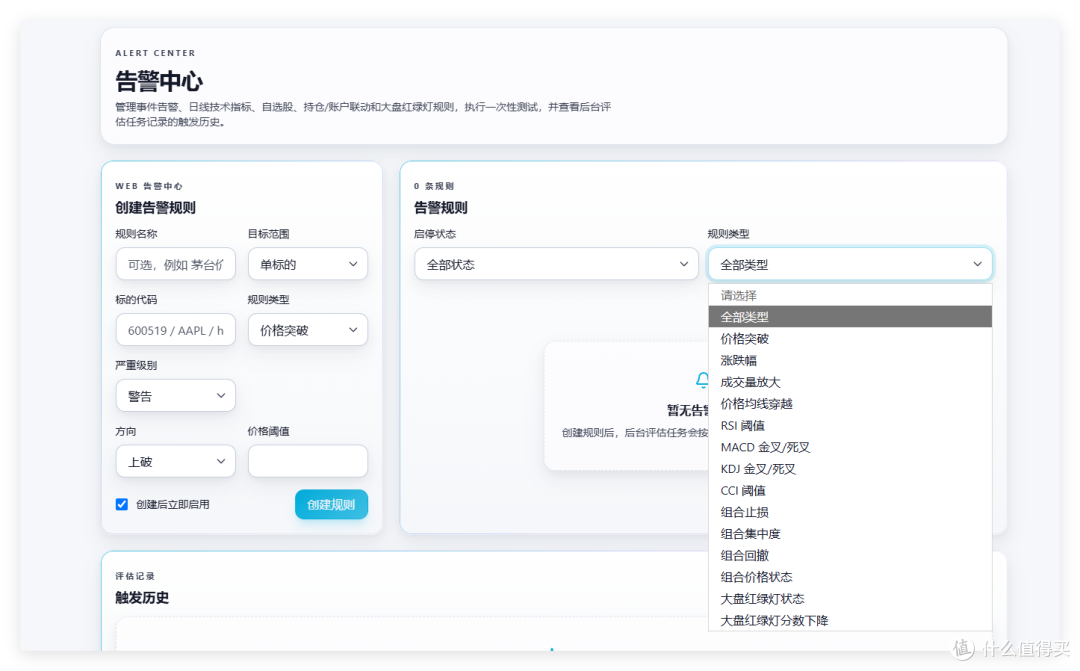1080x671 pixels.
Task: Choose 大盘红绿灯分数下降 option
Action: point(850,621)
